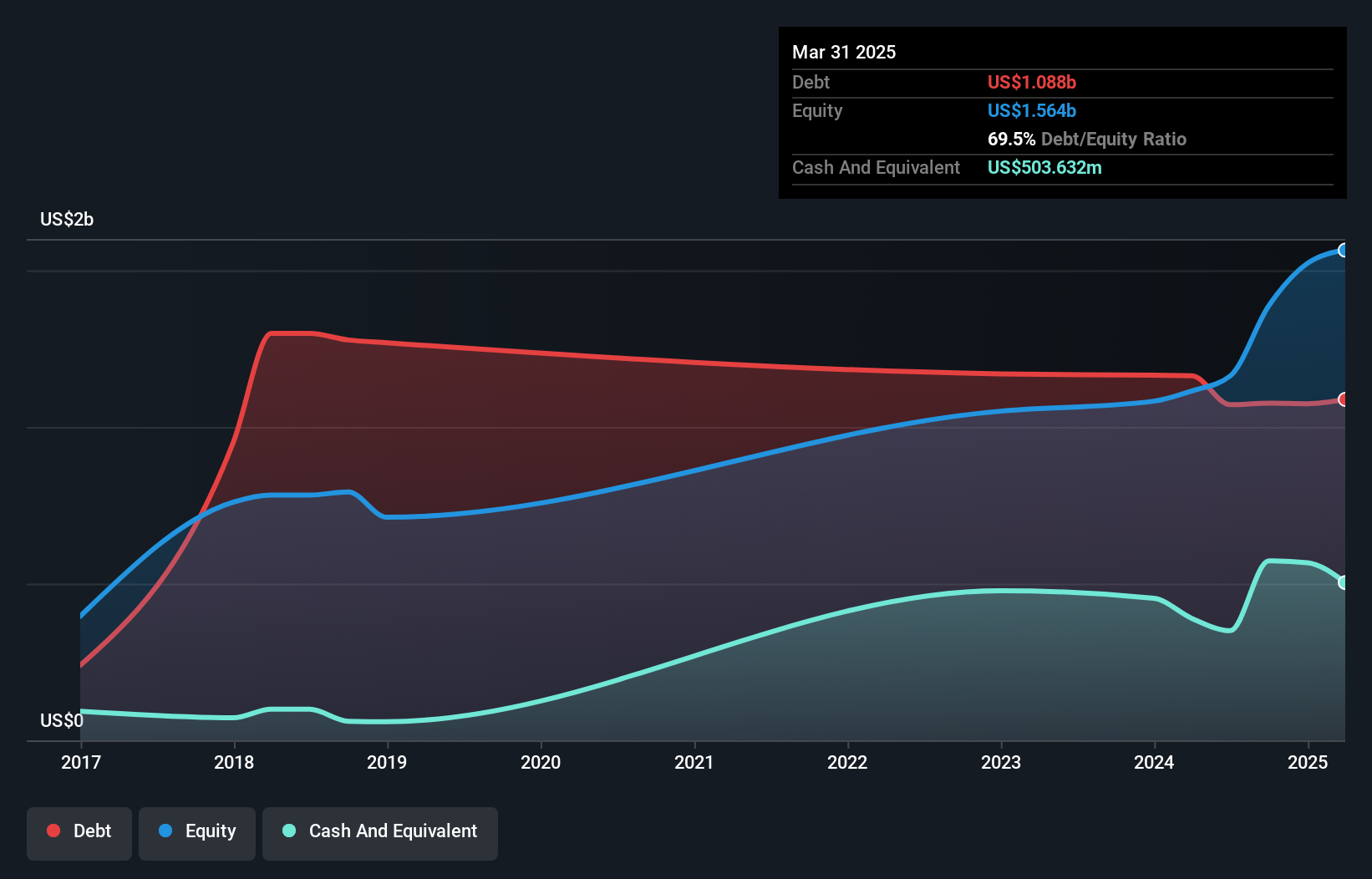Click the teal Cash And Equivalent legend dot
Screen dimensions: 1372x879
pos(289,831)
